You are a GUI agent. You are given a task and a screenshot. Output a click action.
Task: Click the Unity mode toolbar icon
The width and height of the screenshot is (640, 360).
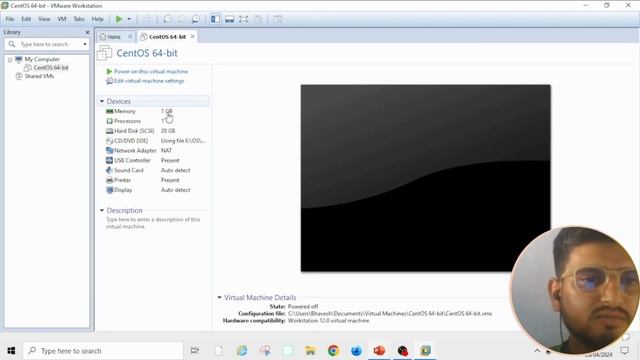pos(258,19)
